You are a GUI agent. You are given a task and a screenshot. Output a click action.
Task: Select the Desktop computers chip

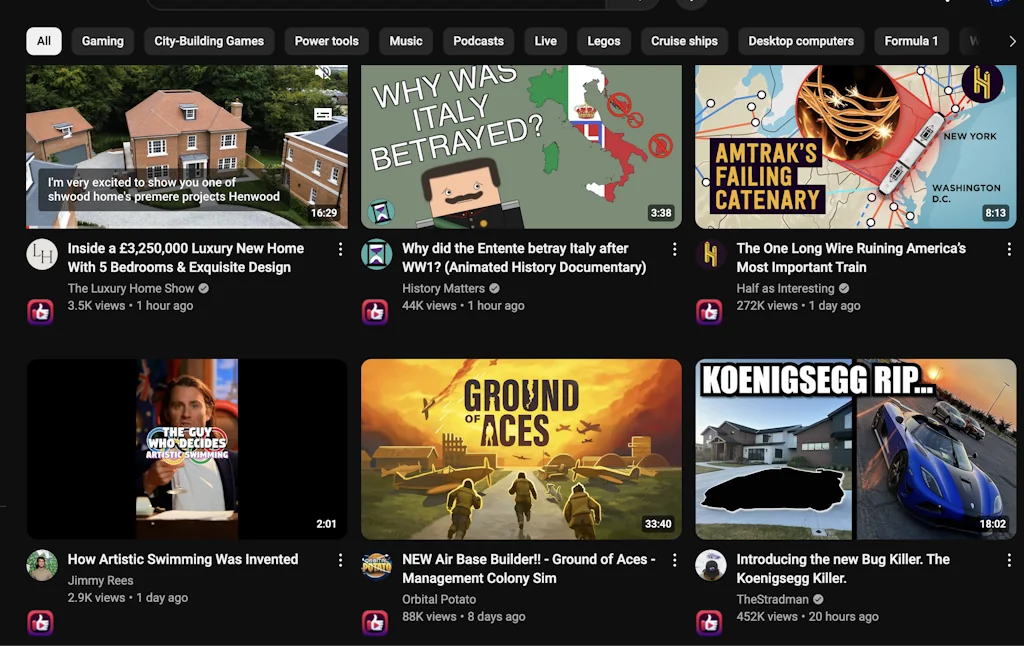click(x=801, y=41)
